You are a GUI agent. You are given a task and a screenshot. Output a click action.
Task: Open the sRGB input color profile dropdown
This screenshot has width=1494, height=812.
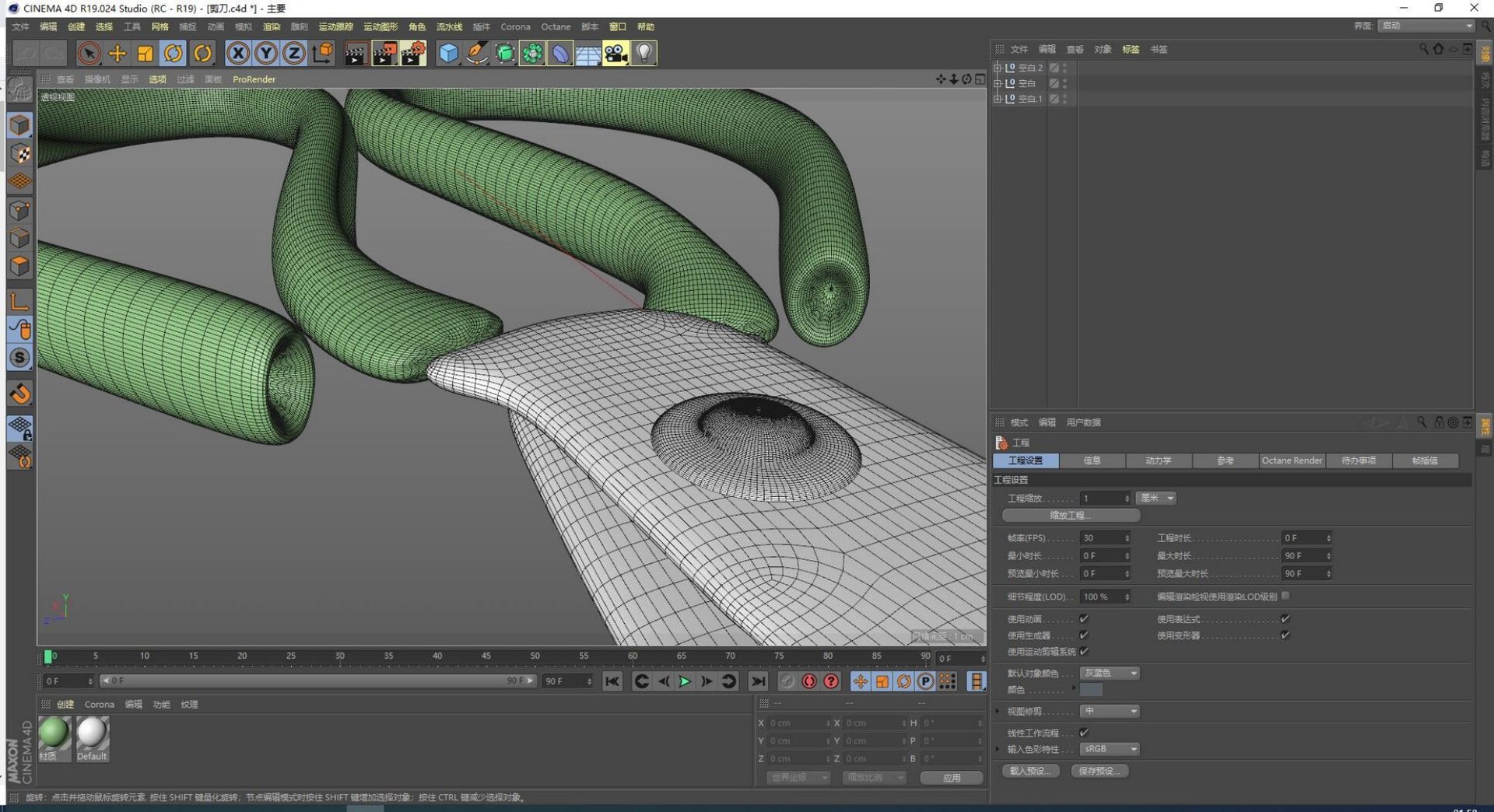coord(1110,749)
